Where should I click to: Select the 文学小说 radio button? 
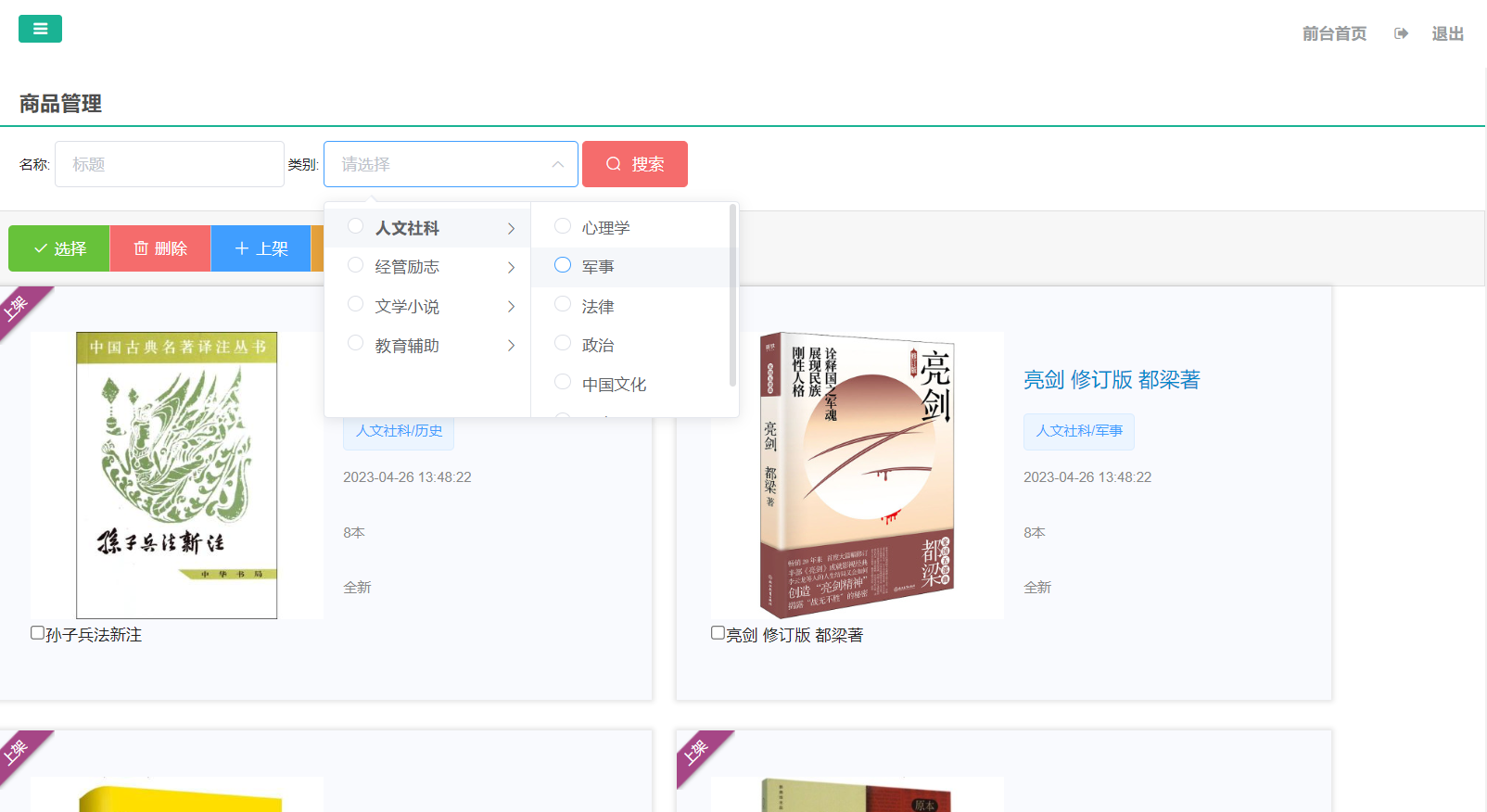(x=355, y=304)
